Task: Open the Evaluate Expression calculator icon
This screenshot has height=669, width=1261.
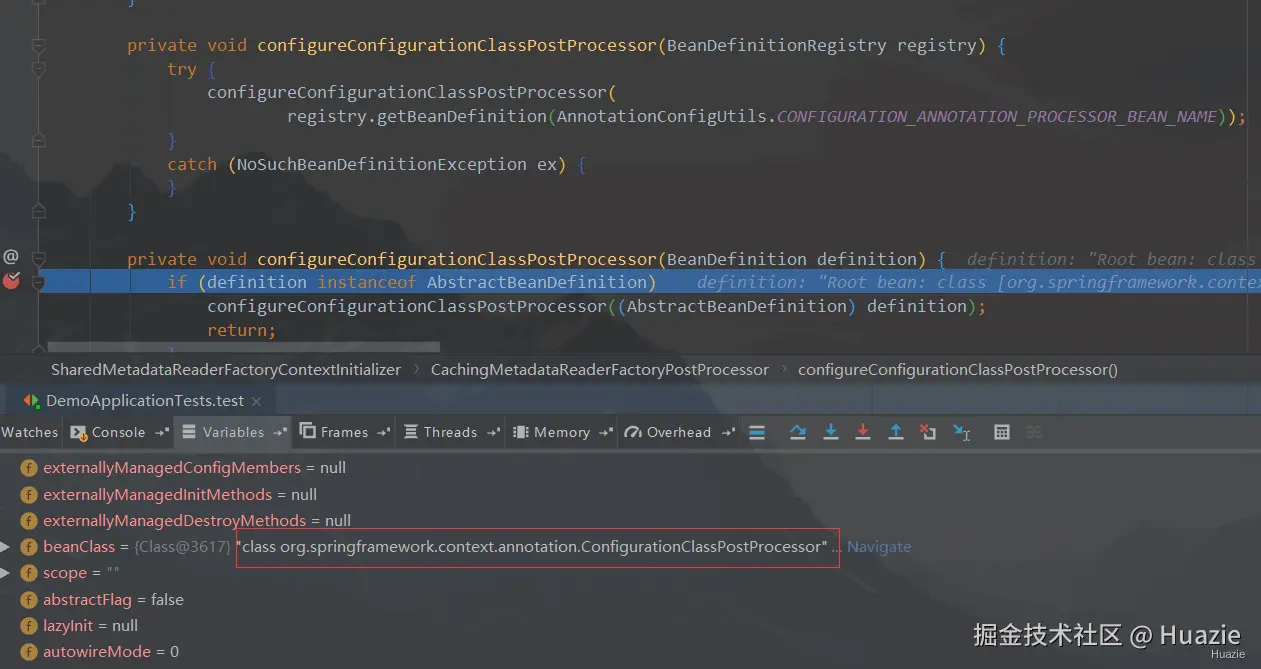Action: (1002, 432)
